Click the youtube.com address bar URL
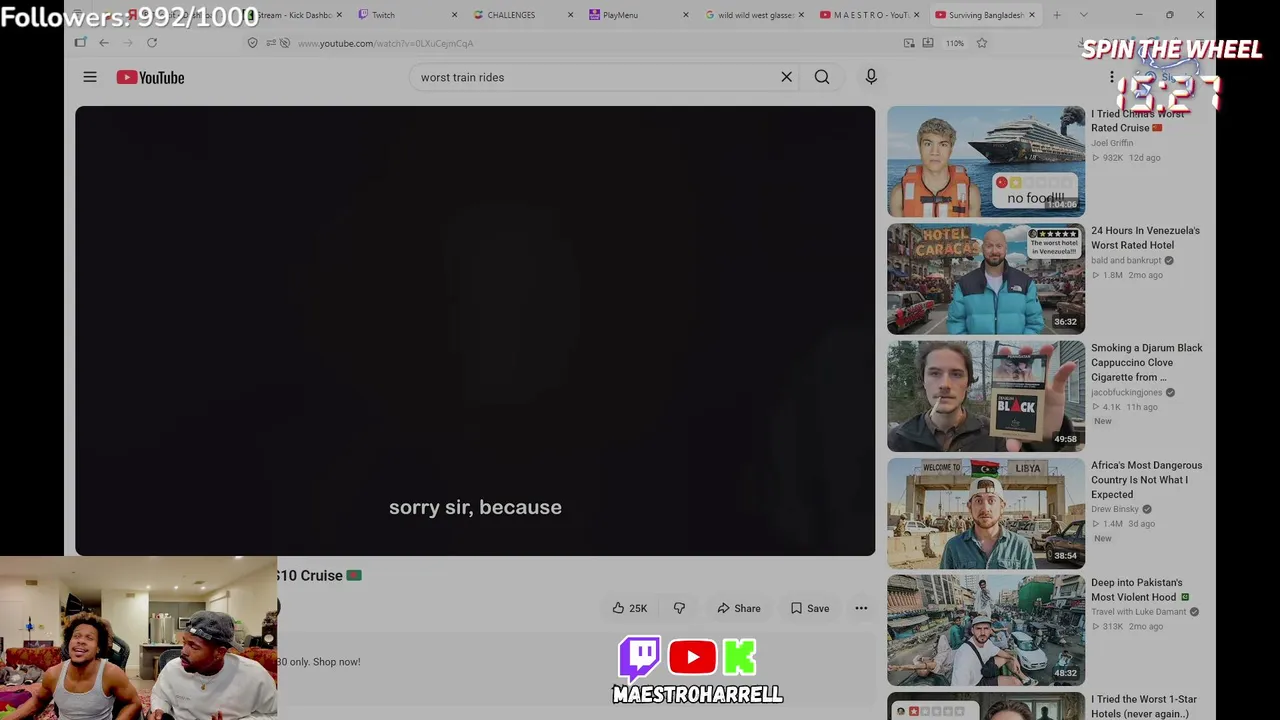The width and height of the screenshot is (1280, 720). [x=385, y=43]
